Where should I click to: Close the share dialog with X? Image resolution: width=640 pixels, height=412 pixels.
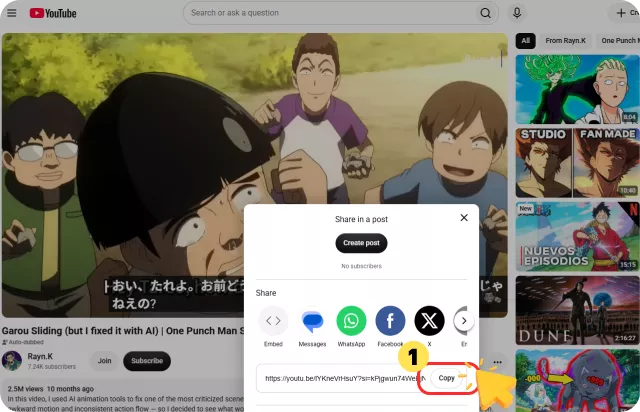[464, 218]
